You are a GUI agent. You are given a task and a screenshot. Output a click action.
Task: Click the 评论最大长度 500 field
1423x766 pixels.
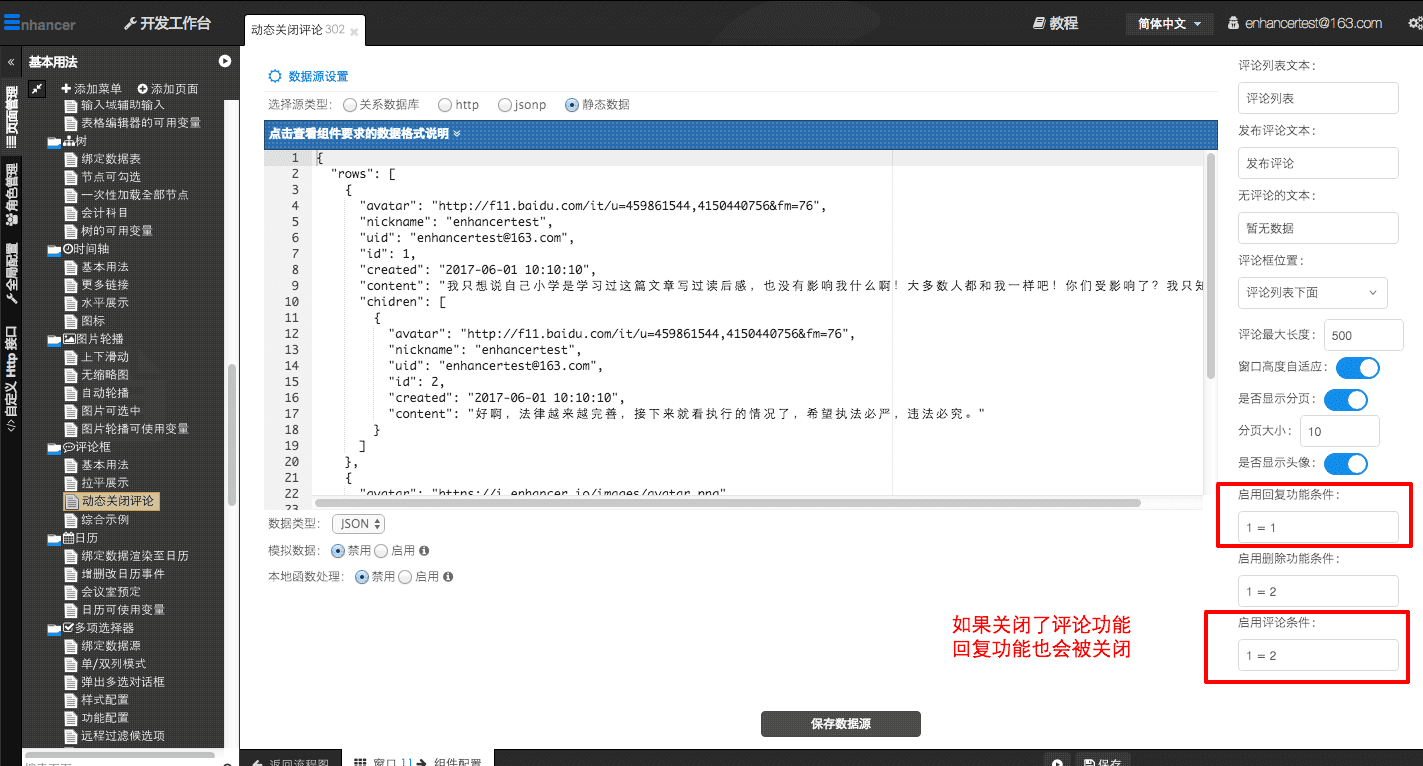[1364, 336]
